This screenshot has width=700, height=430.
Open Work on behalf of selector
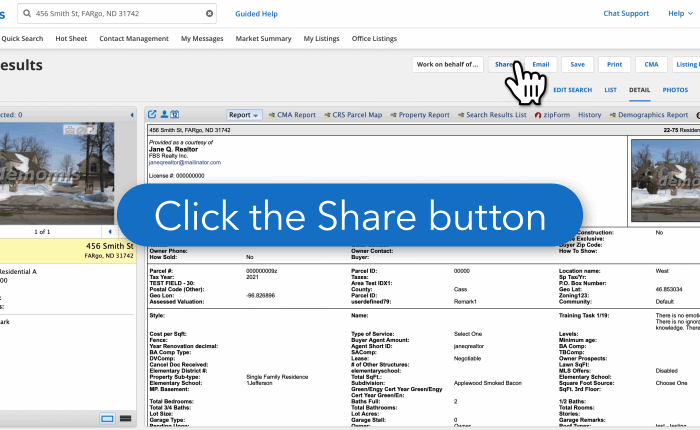point(448,64)
